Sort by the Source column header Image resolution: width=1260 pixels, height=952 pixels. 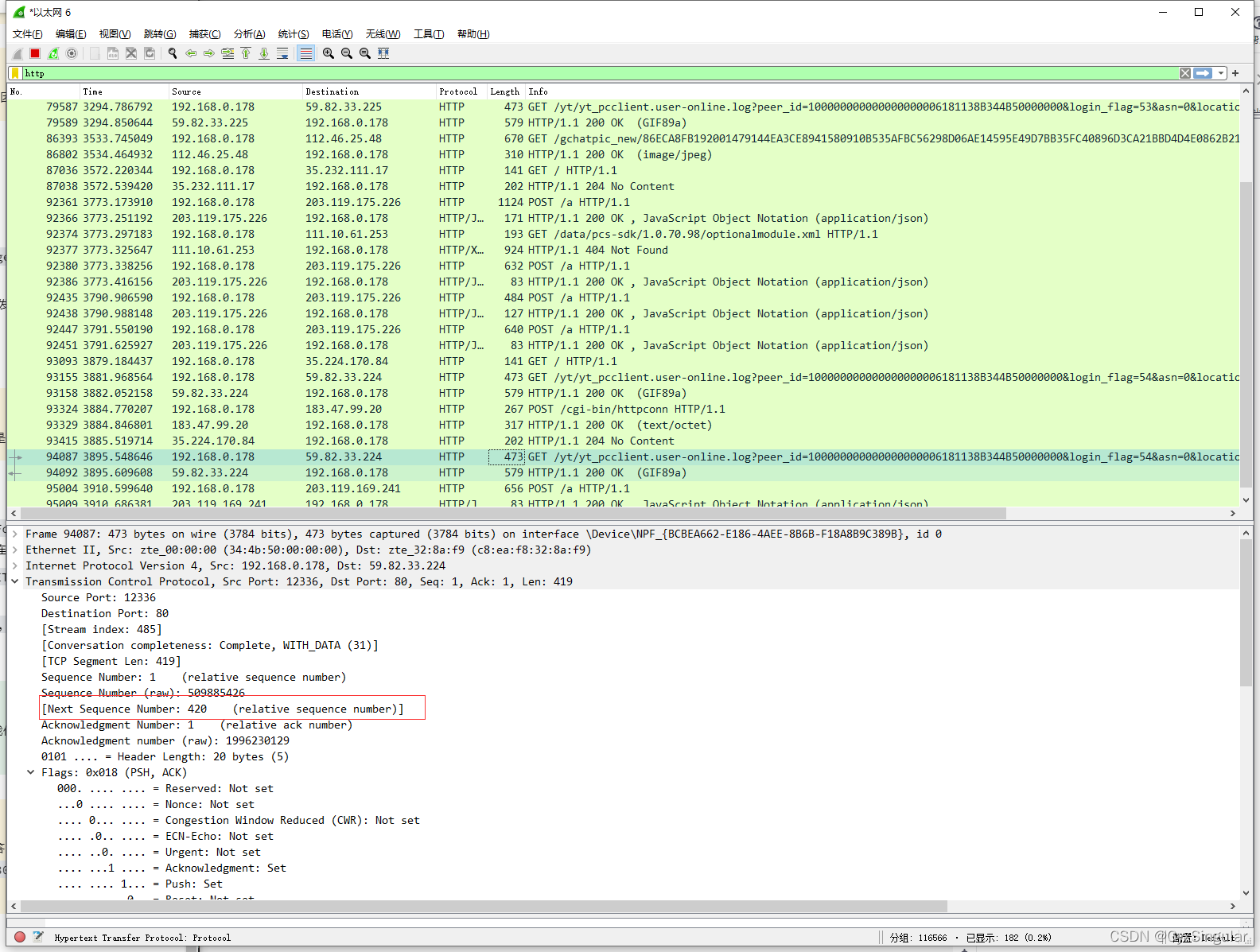[235, 91]
